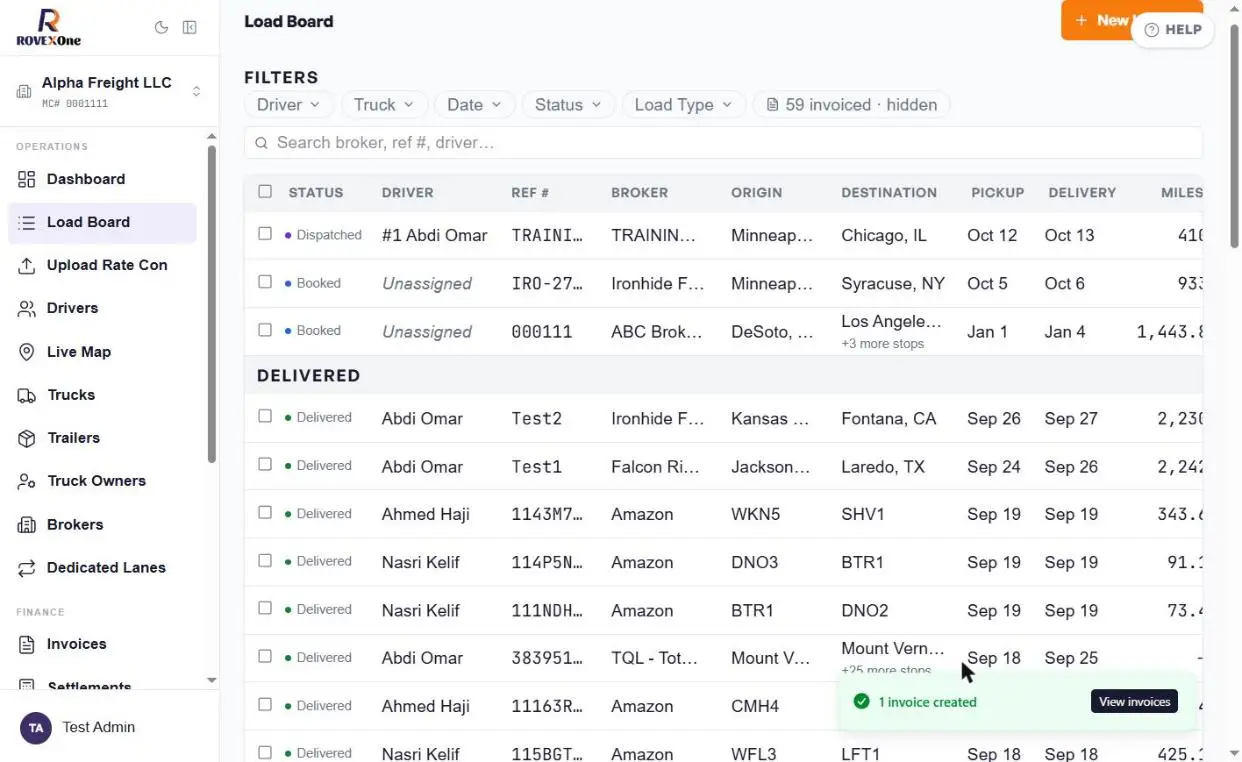Click the sidebar vertical scrollbar
The width and height of the screenshot is (1242, 762).
pos(212,305)
